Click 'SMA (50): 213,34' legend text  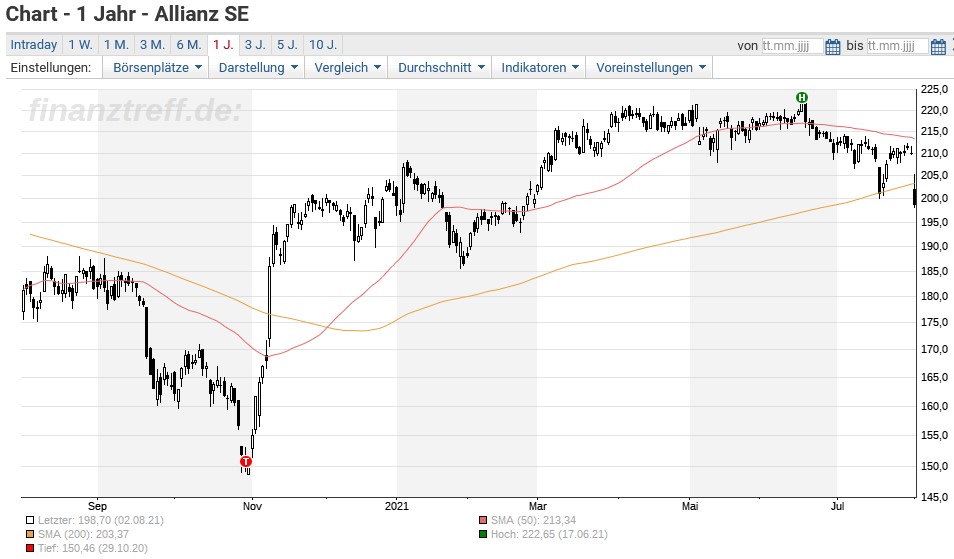[x=534, y=521]
